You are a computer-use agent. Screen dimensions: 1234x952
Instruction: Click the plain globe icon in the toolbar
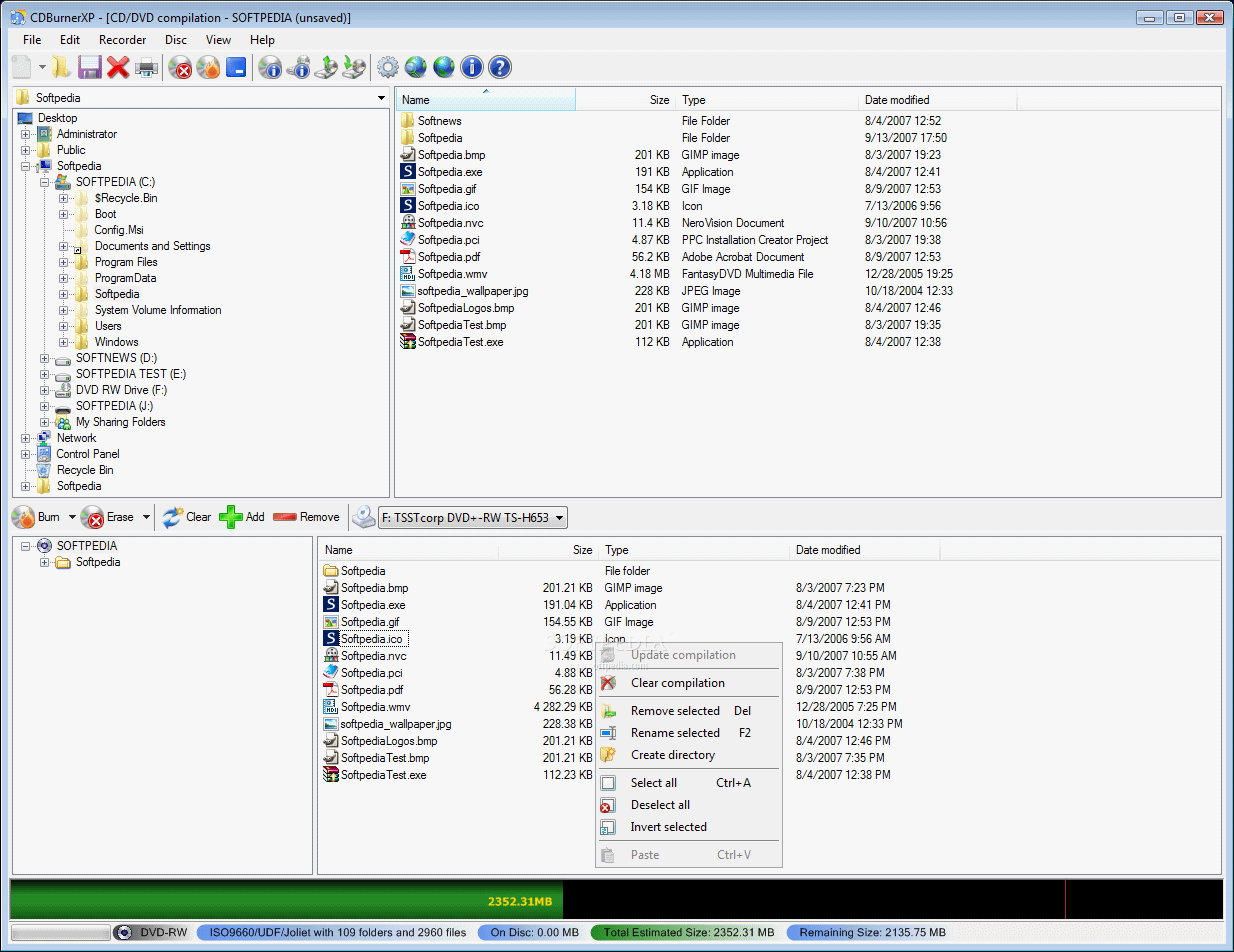point(444,67)
